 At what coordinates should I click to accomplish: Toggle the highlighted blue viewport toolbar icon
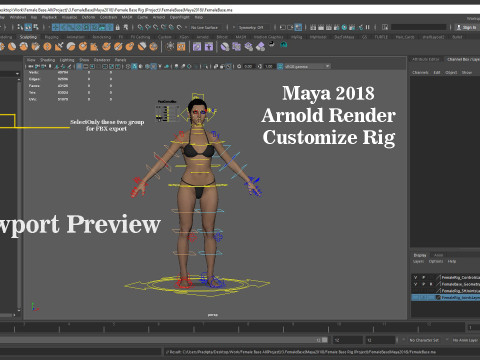[79, 66]
